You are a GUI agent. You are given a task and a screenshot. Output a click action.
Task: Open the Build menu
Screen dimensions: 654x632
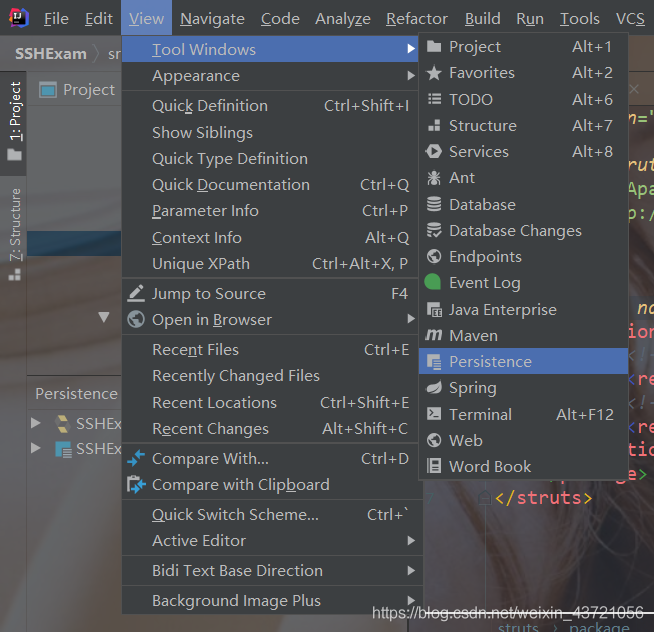point(483,19)
